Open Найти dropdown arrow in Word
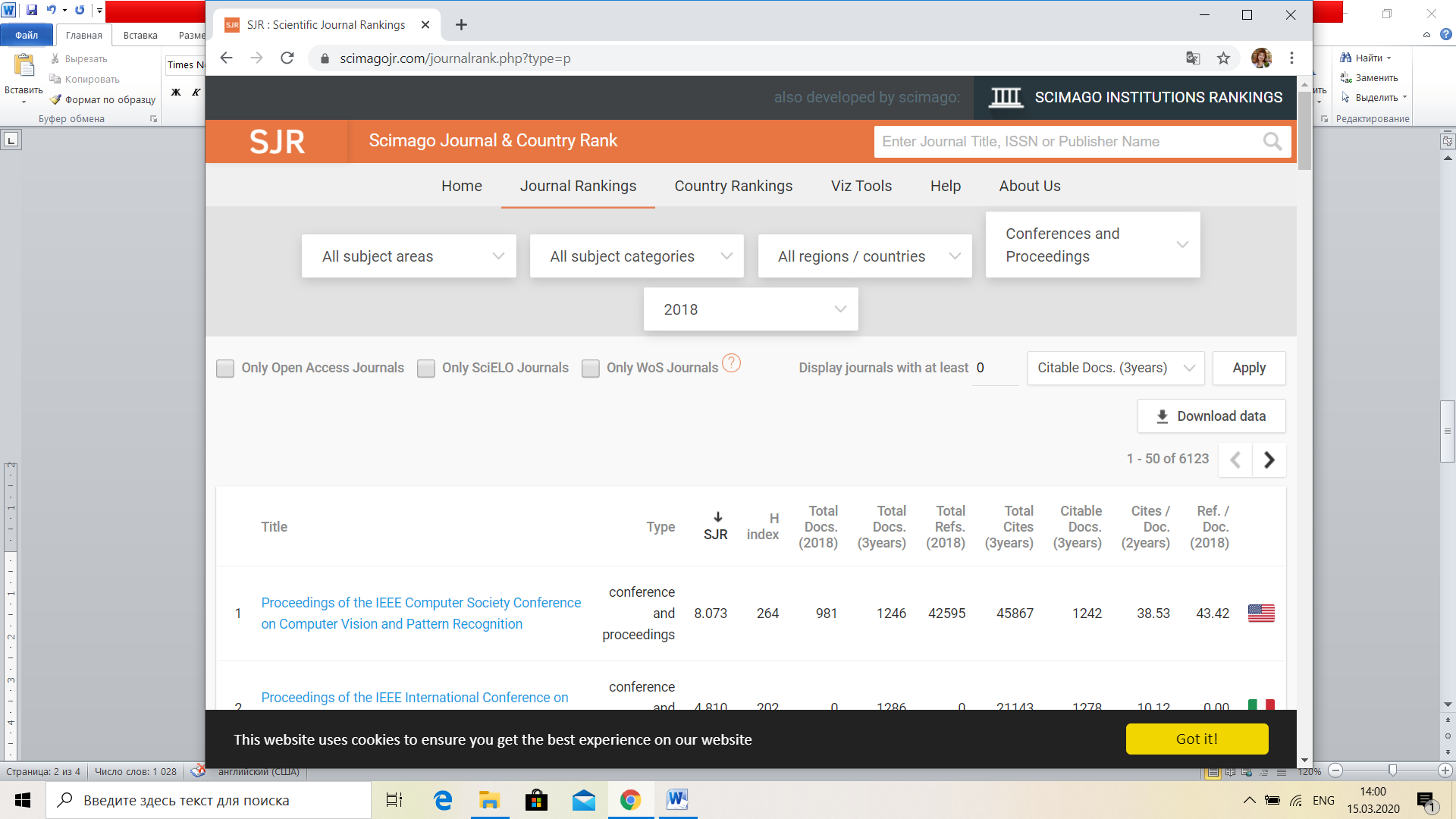 1389,58
